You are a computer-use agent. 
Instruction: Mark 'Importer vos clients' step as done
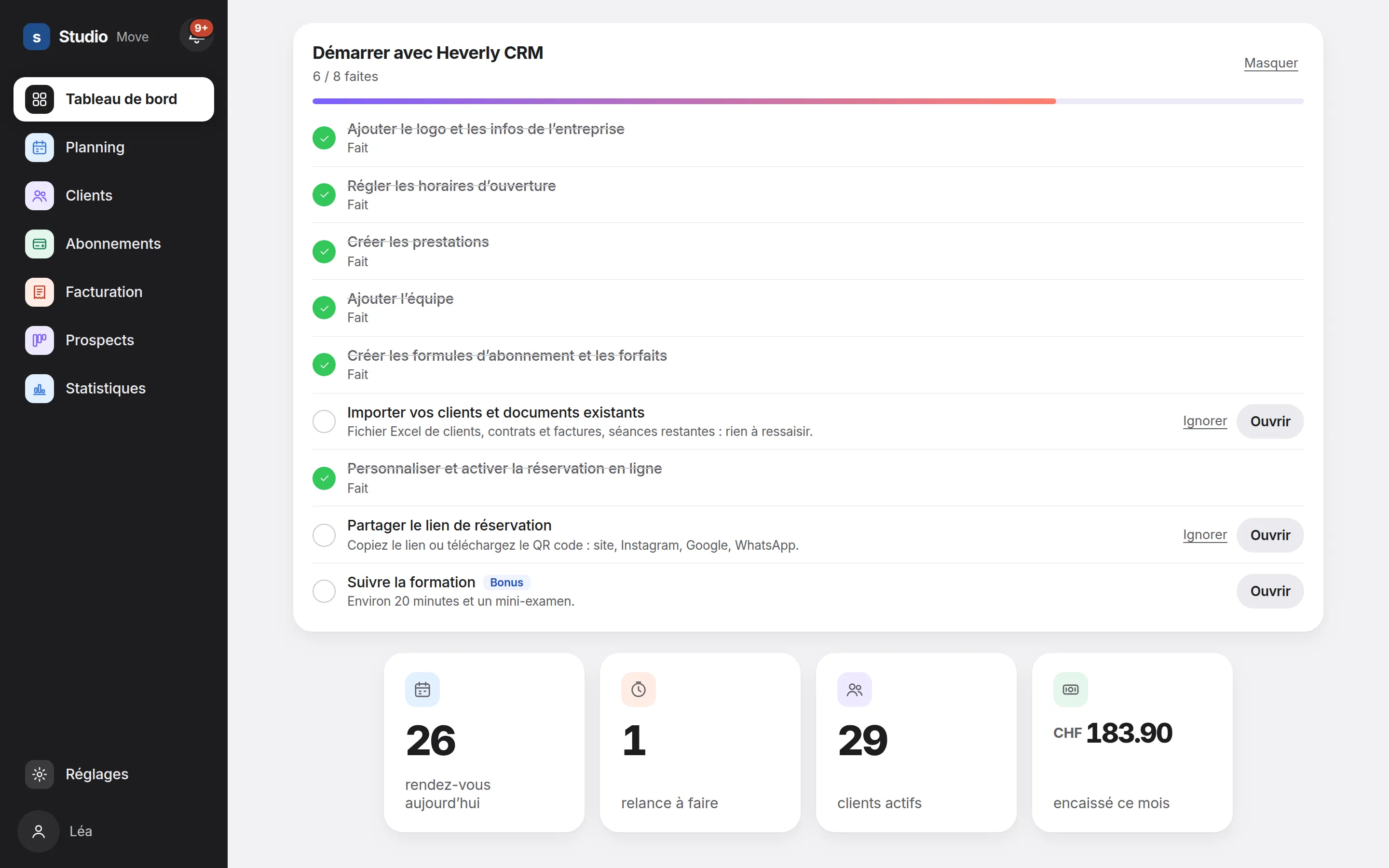(x=324, y=421)
